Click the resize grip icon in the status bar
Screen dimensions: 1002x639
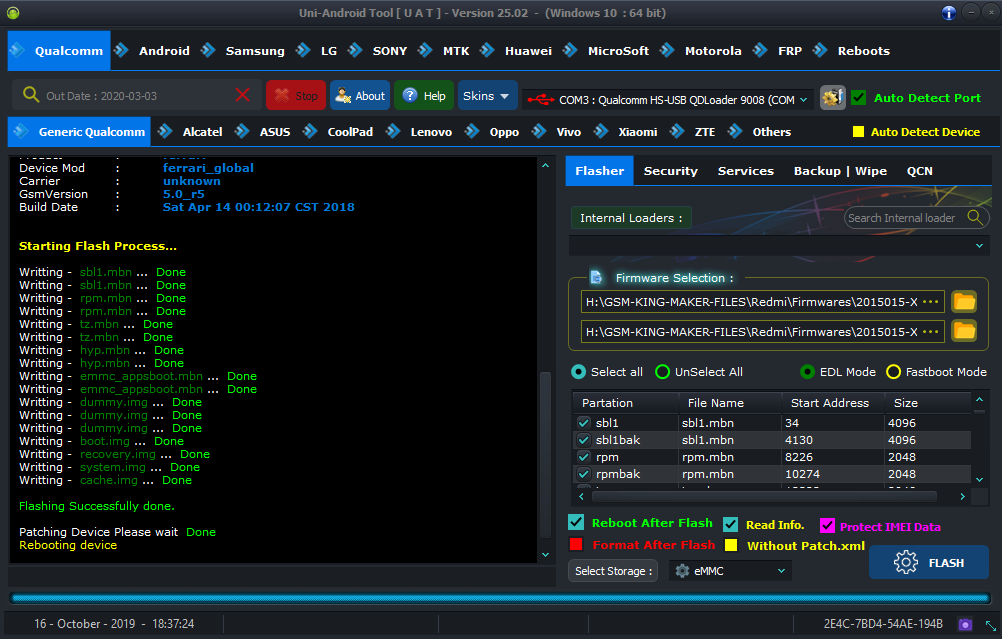click(x=990, y=626)
